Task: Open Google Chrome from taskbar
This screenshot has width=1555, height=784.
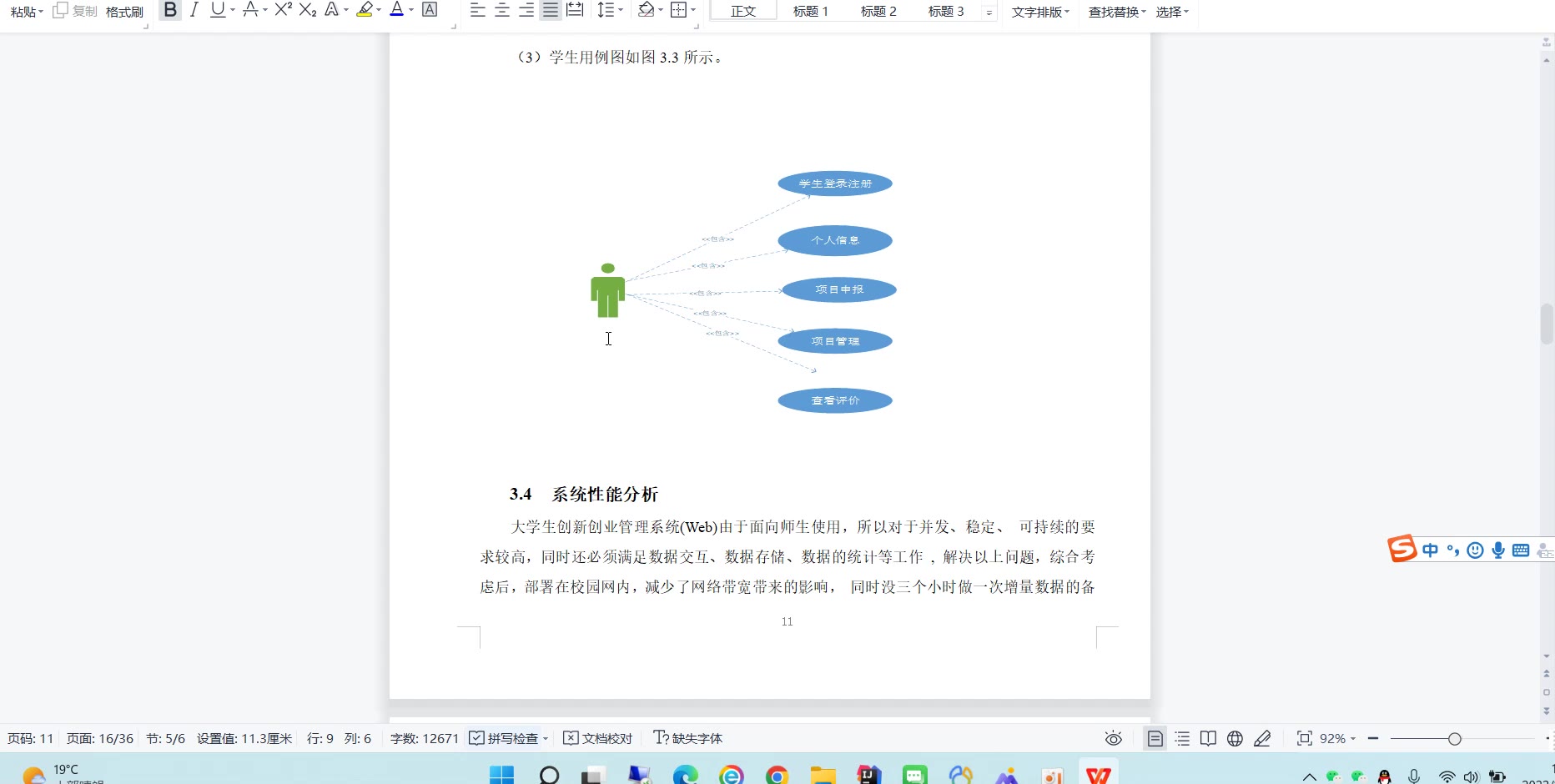Action: point(777,775)
